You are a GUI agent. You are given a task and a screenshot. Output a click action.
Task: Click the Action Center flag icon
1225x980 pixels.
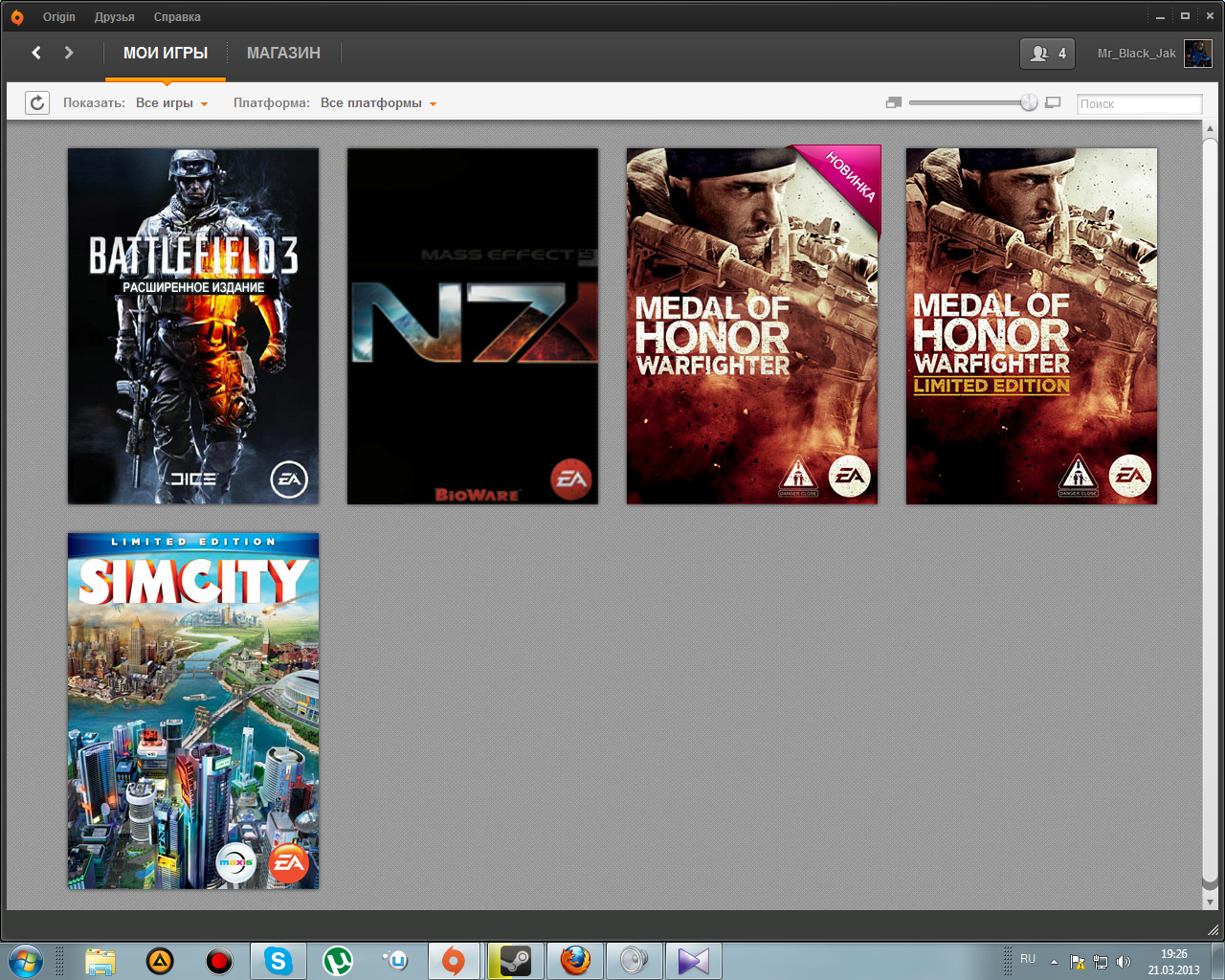(x=1078, y=962)
